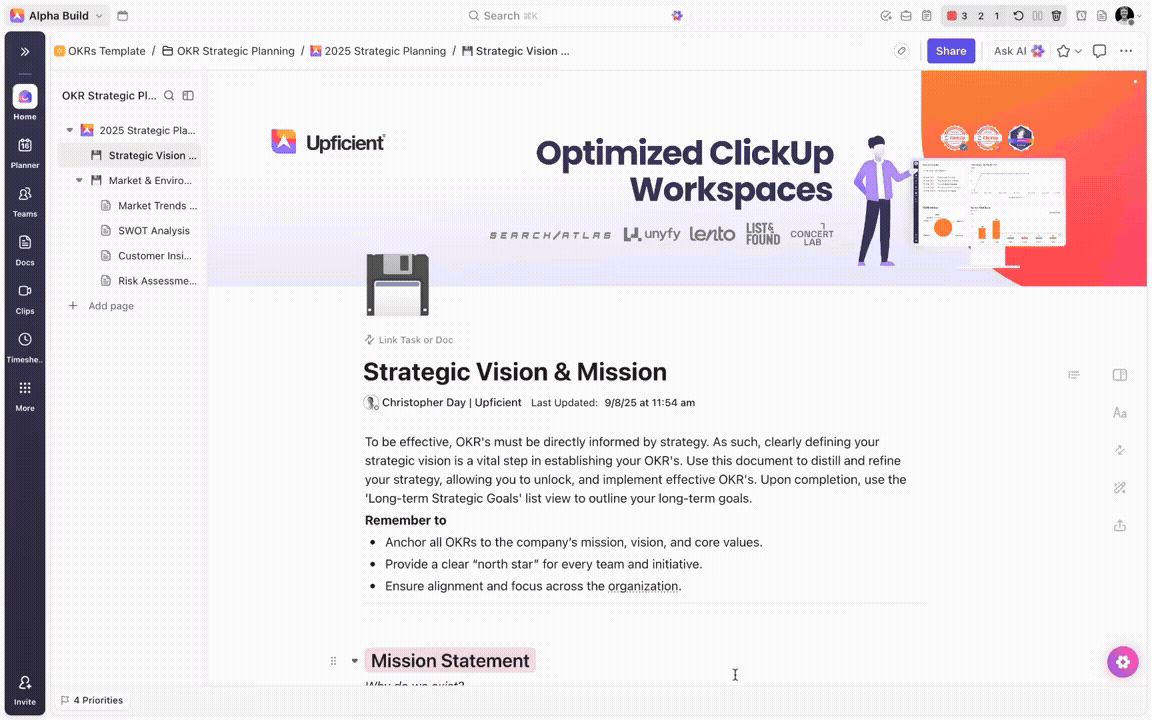Click the search icon in doc sidebar
The height and width of the screenshot is (720, 1152).
(169, 96)
